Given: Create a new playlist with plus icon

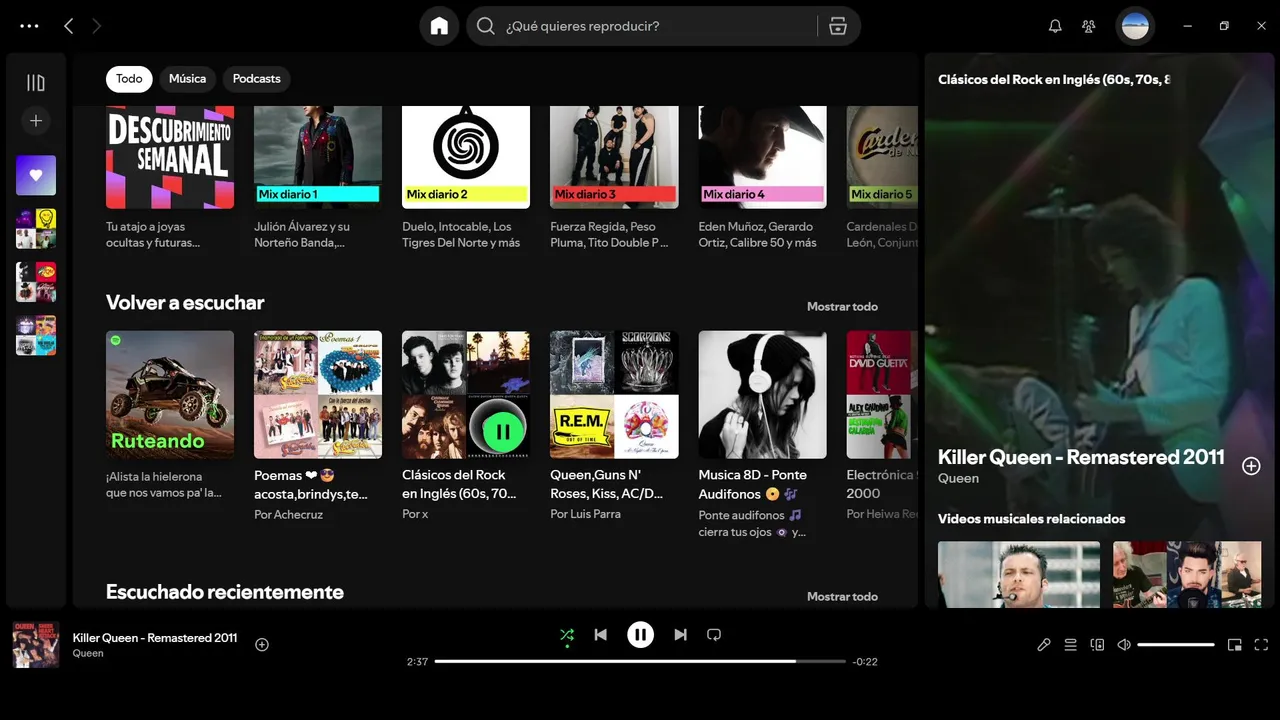Looking at the screenshot, I should point(36,121).
